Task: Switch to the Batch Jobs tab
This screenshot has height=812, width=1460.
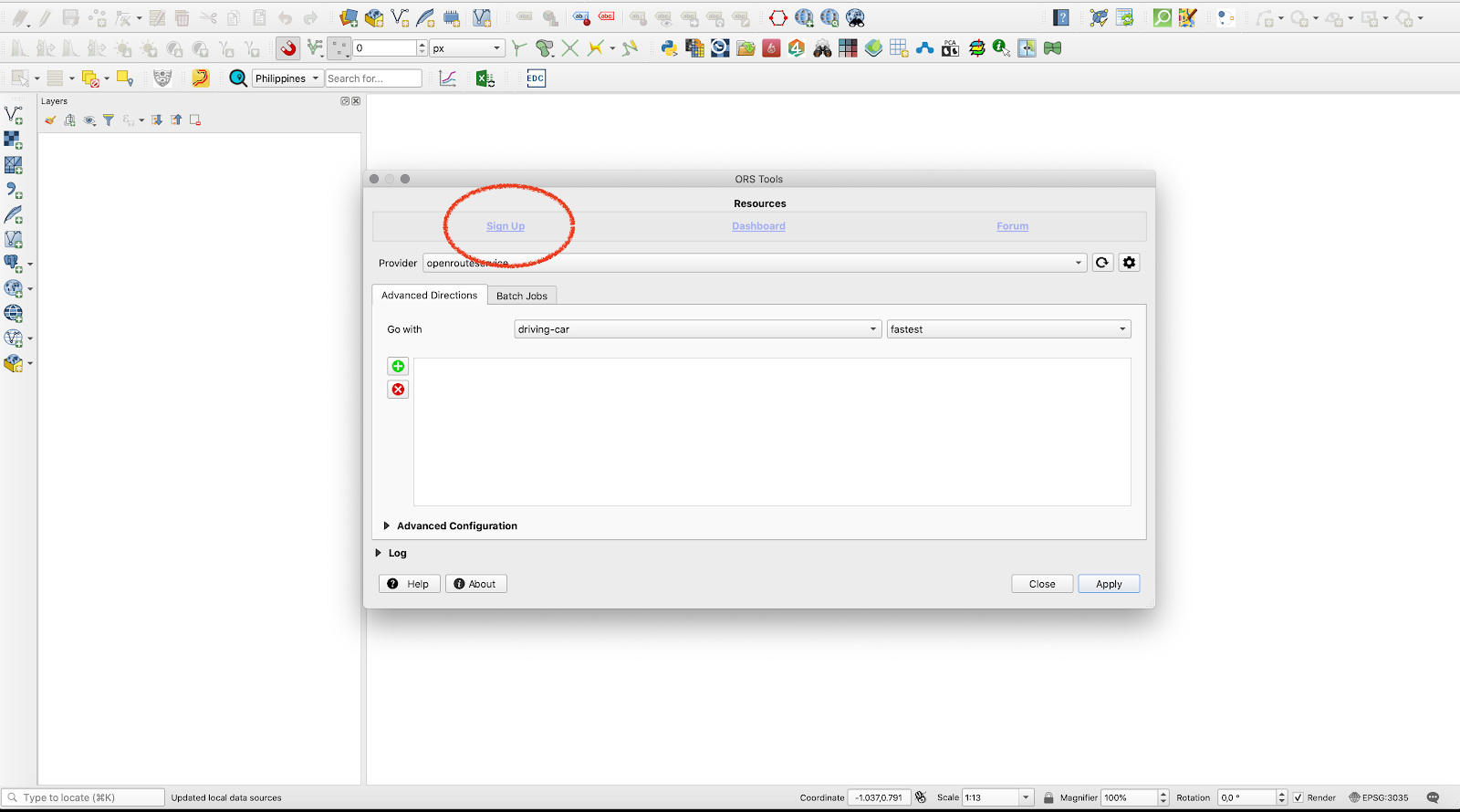Action: [x=522, y=296]
